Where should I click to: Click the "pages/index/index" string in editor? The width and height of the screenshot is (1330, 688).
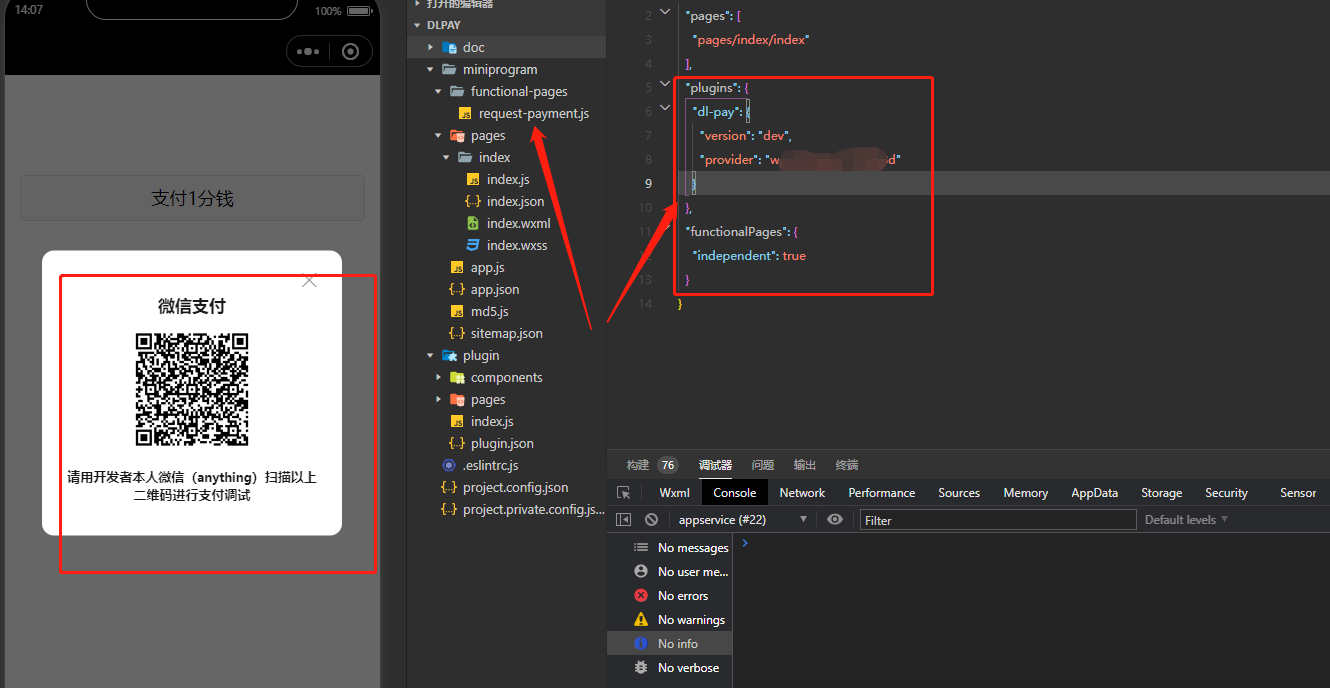pos(750,40)
